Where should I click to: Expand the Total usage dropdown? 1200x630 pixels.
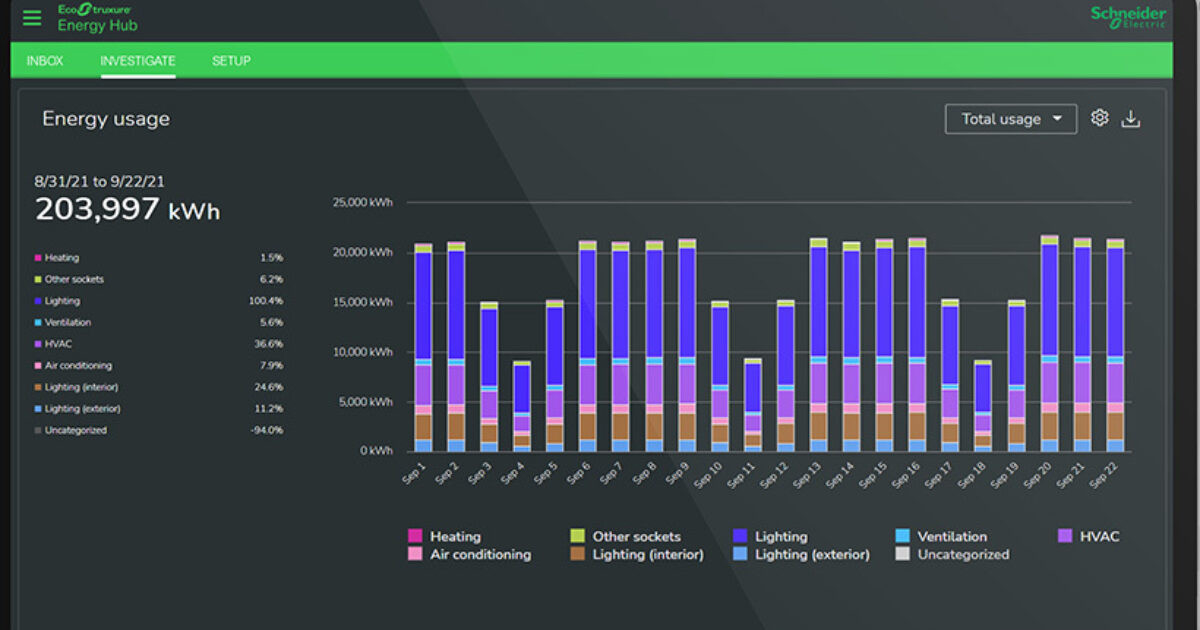click(1011, 119)
